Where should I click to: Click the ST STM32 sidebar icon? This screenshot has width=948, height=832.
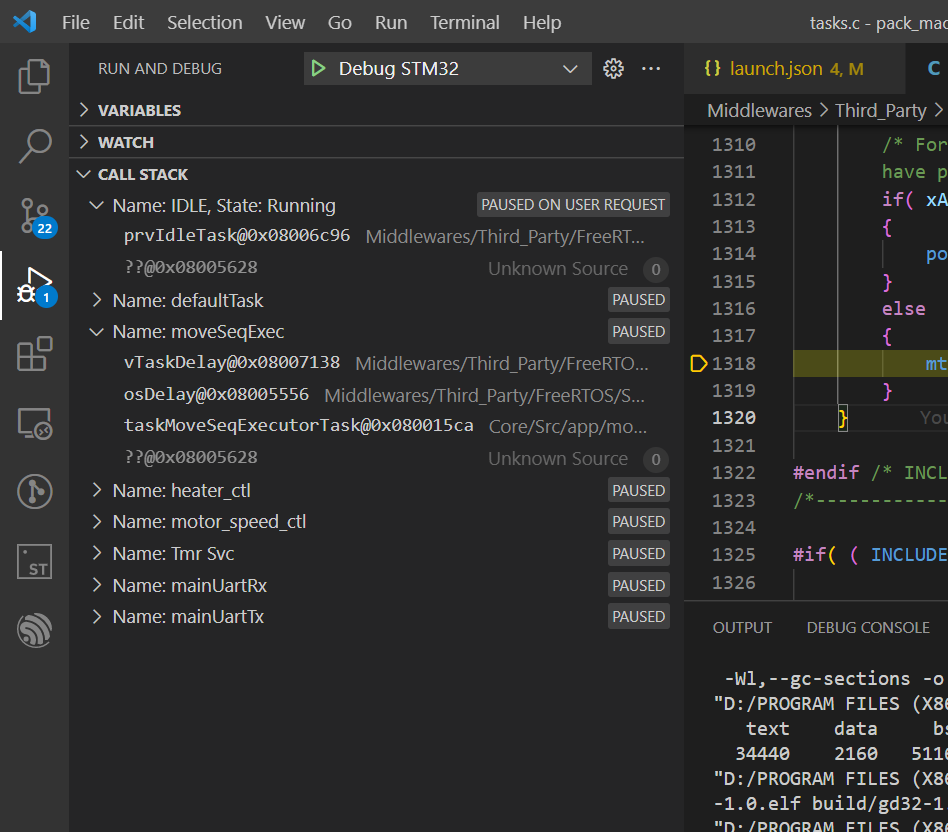point(34,561)
